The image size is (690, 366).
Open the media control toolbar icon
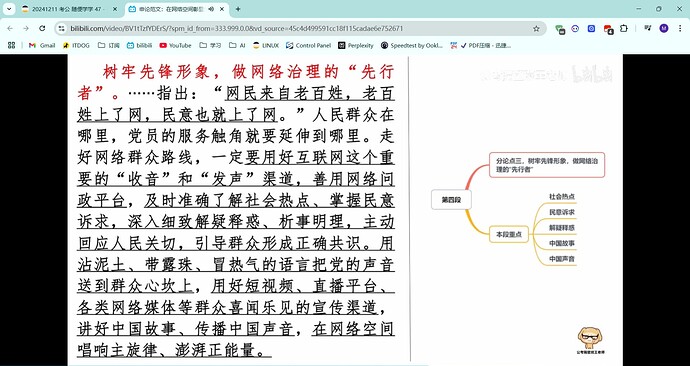click(647, 29)
